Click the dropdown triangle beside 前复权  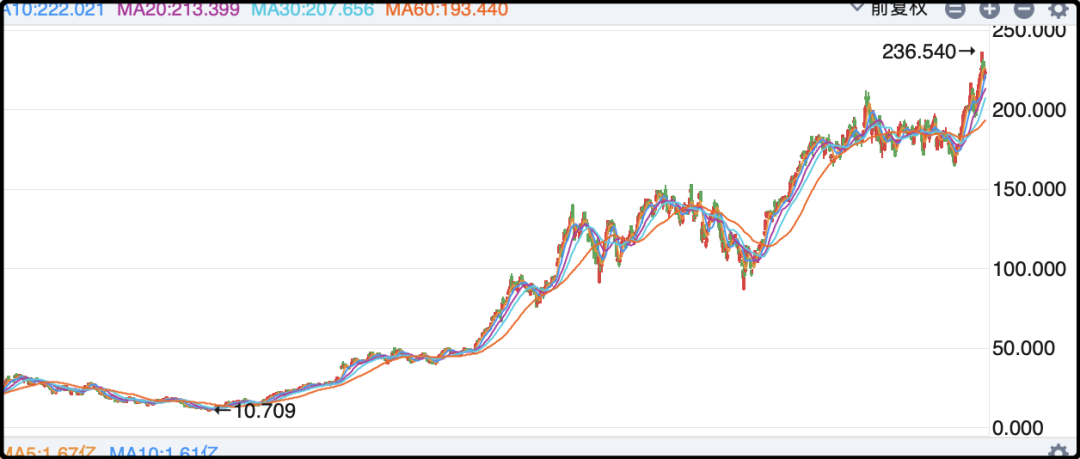pyautogui.click(x=858, y=8)
